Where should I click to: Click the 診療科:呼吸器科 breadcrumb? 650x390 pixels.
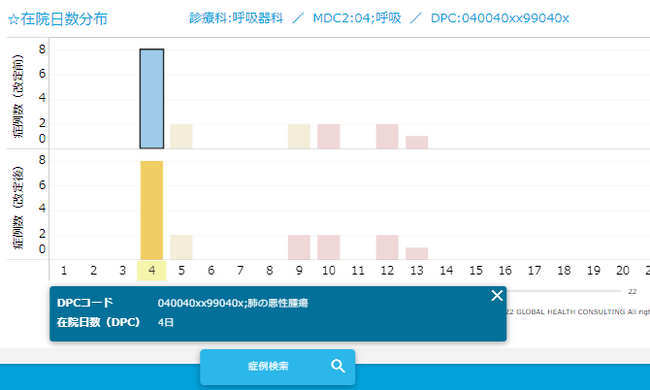coord(236,18)
